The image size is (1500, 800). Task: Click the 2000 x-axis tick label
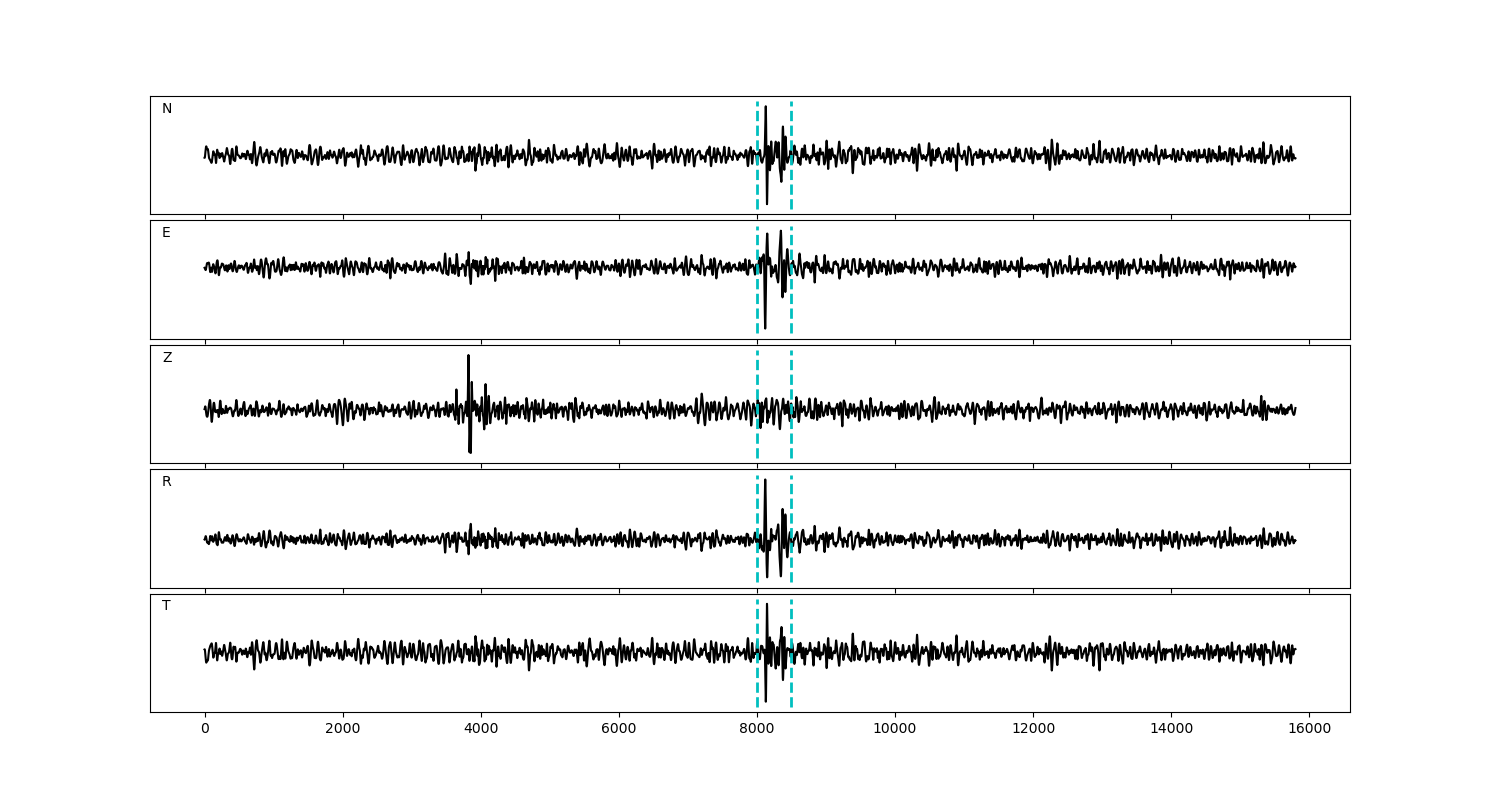point(343,729)
